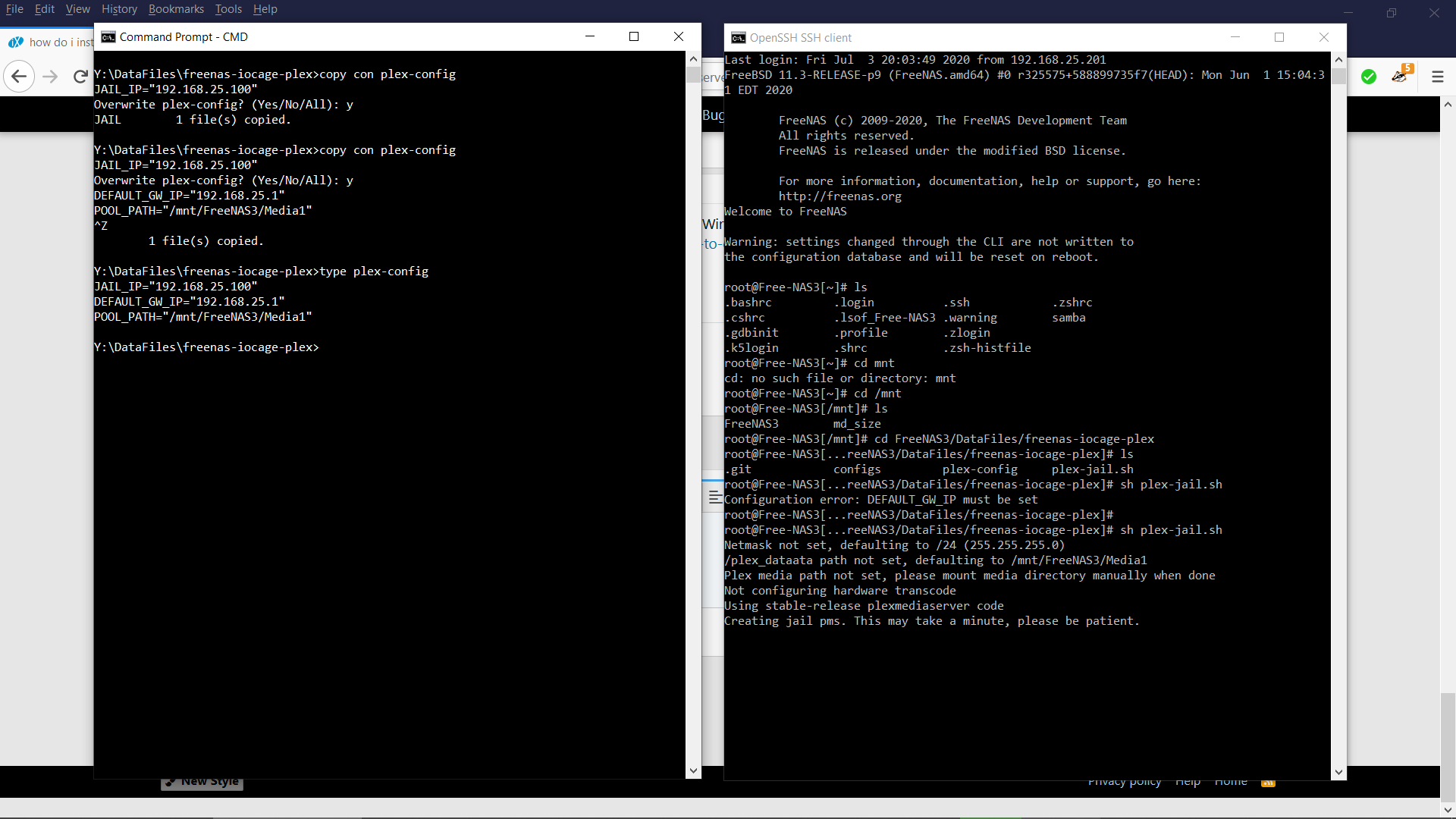Screen dimensions: 1456x819
Task: Click 'JAIL 1 file(s) copied.' line
Action: (x=193, y=120)
